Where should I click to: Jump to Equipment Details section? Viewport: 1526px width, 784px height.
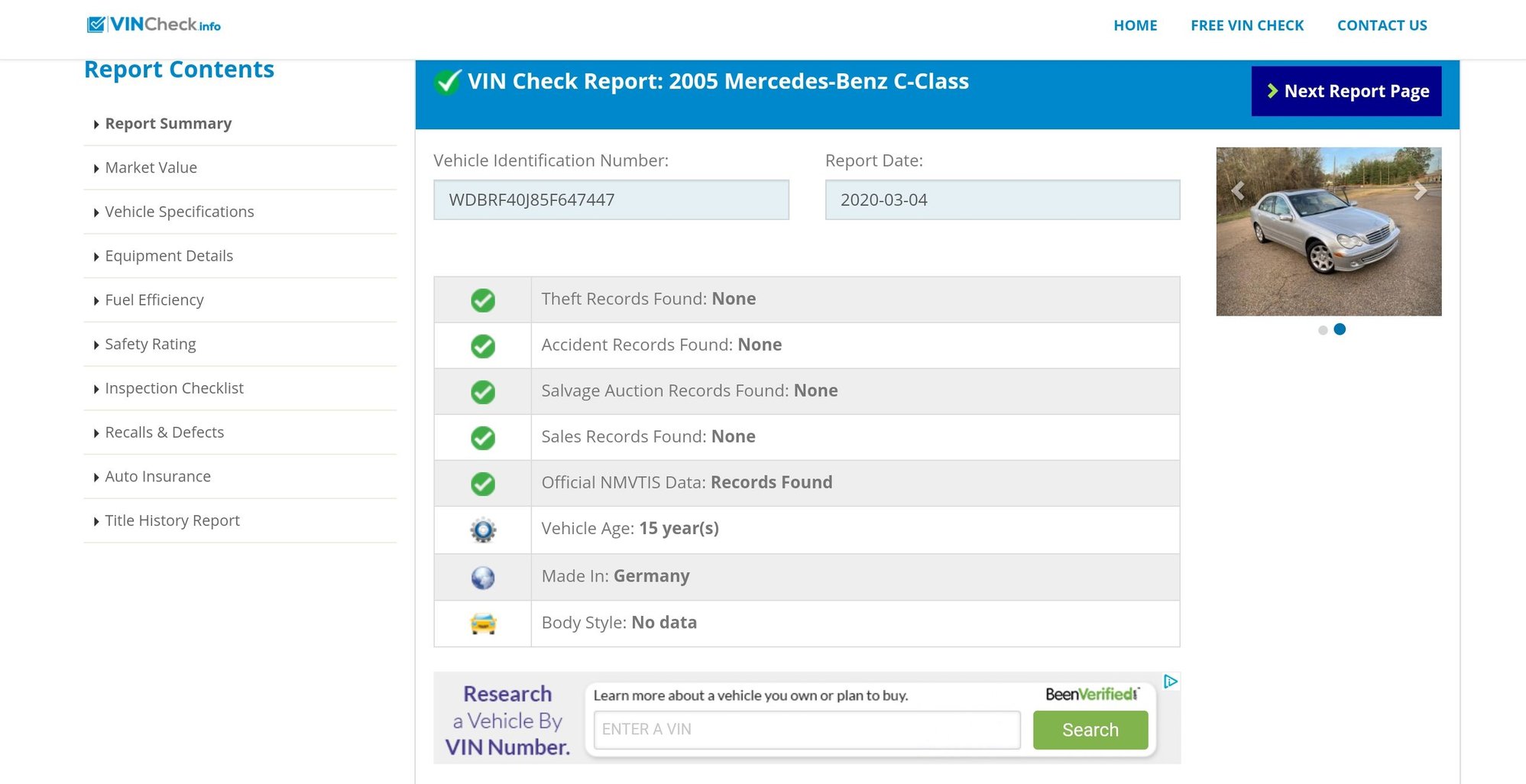click(169, 256)
